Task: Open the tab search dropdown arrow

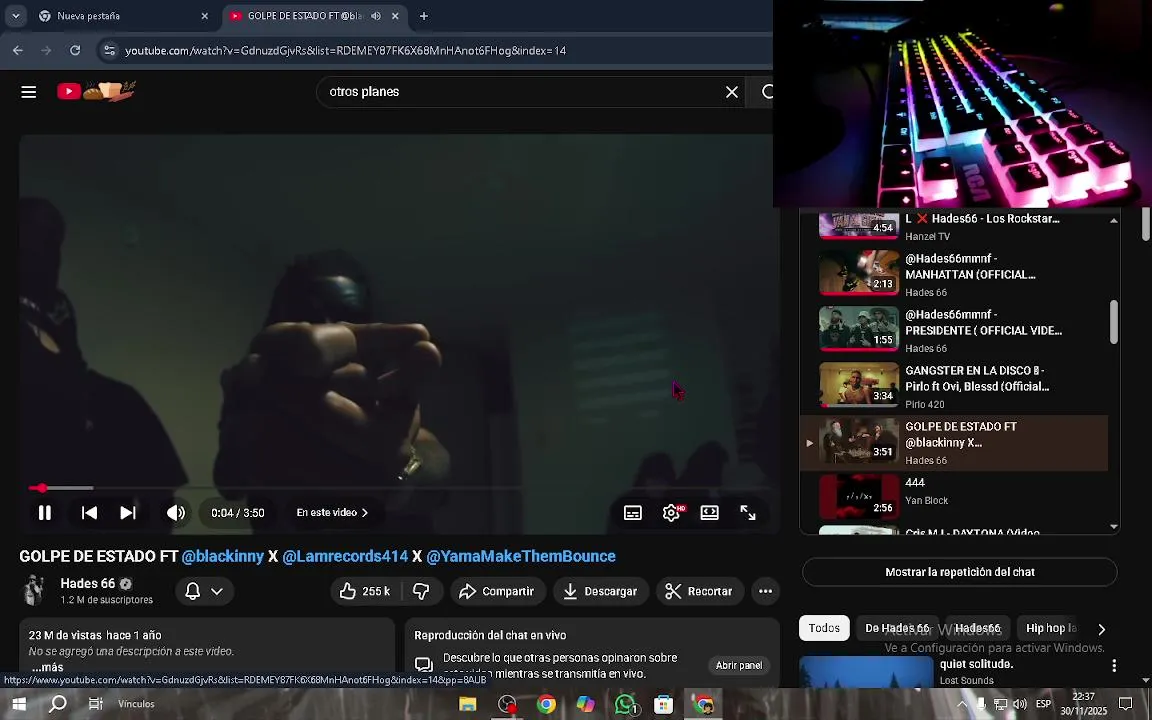Action: point(15,15)
